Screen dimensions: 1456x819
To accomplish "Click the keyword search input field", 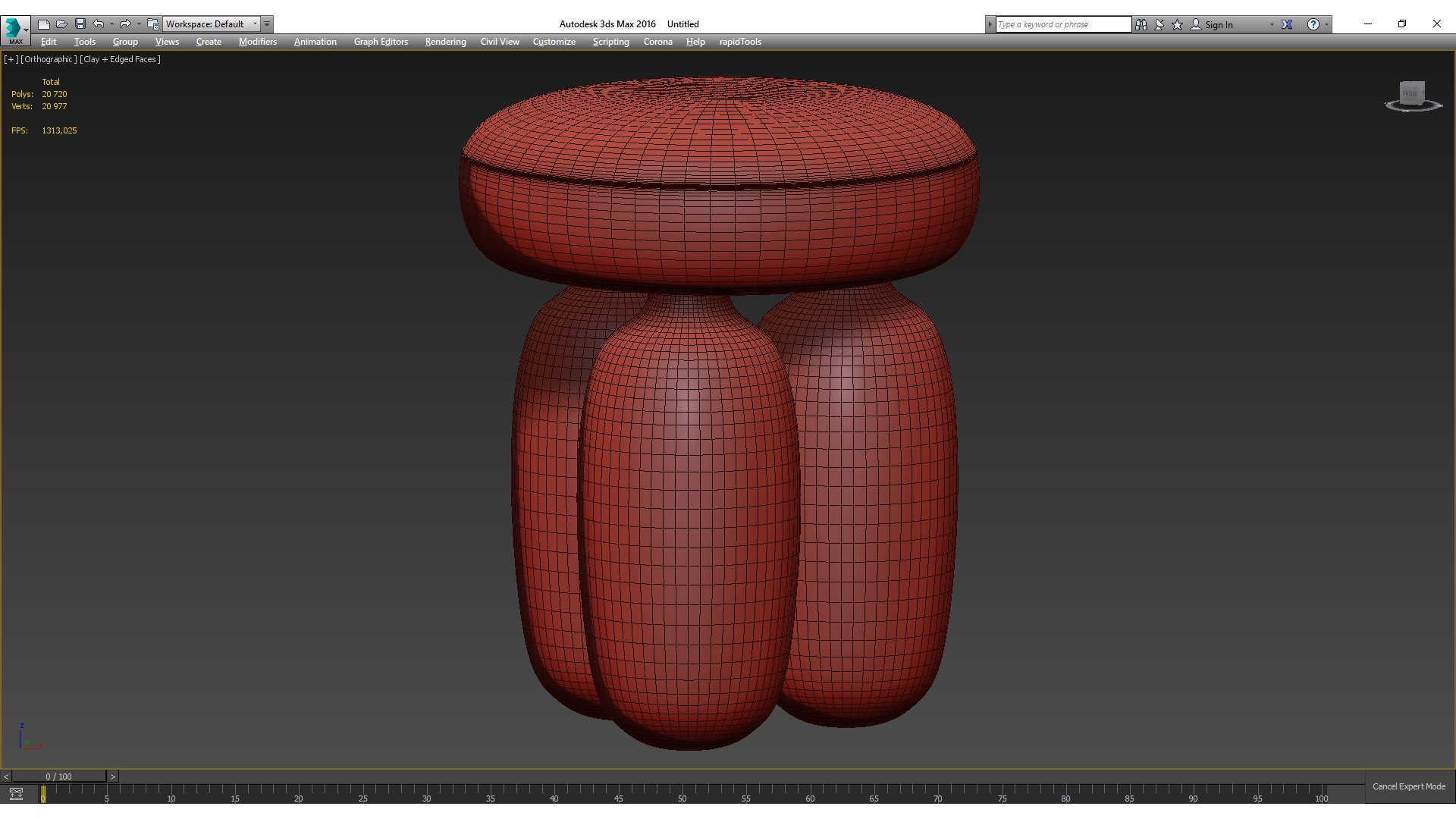I will coord(1063,24).
